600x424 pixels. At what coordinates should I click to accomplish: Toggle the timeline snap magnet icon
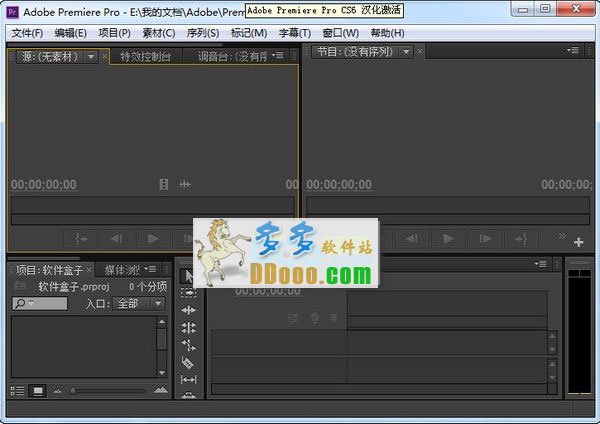click(x=293, y=318)
